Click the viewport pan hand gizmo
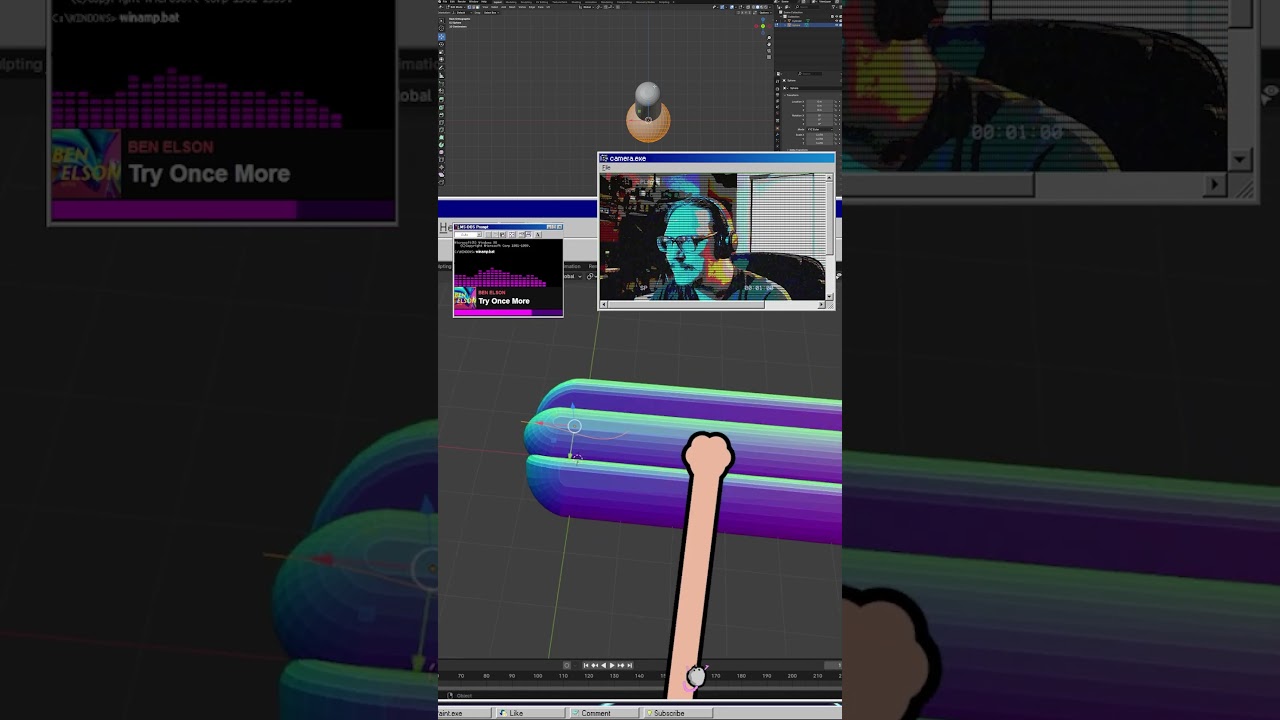This screenshot has width=1280, height=720. pyautogui.click(x=769, y=44)
